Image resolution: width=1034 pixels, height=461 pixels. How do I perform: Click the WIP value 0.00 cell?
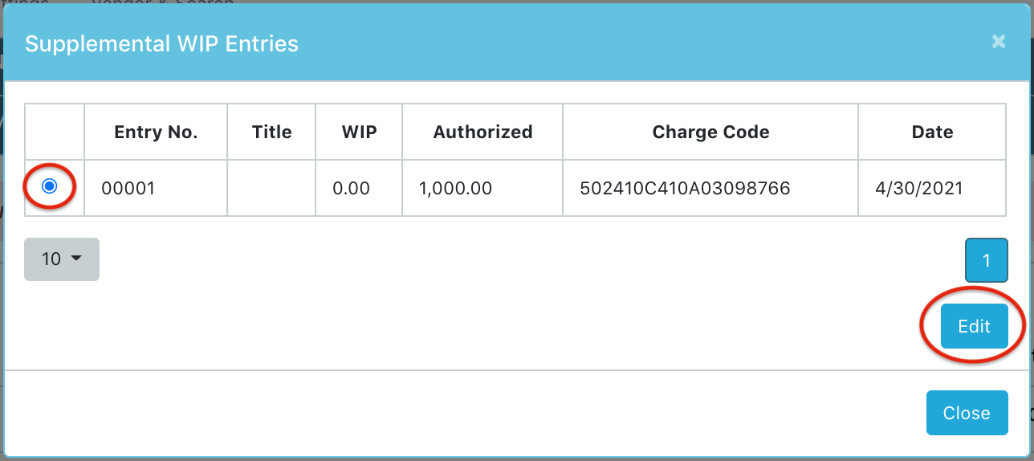[x=359, y=189]
